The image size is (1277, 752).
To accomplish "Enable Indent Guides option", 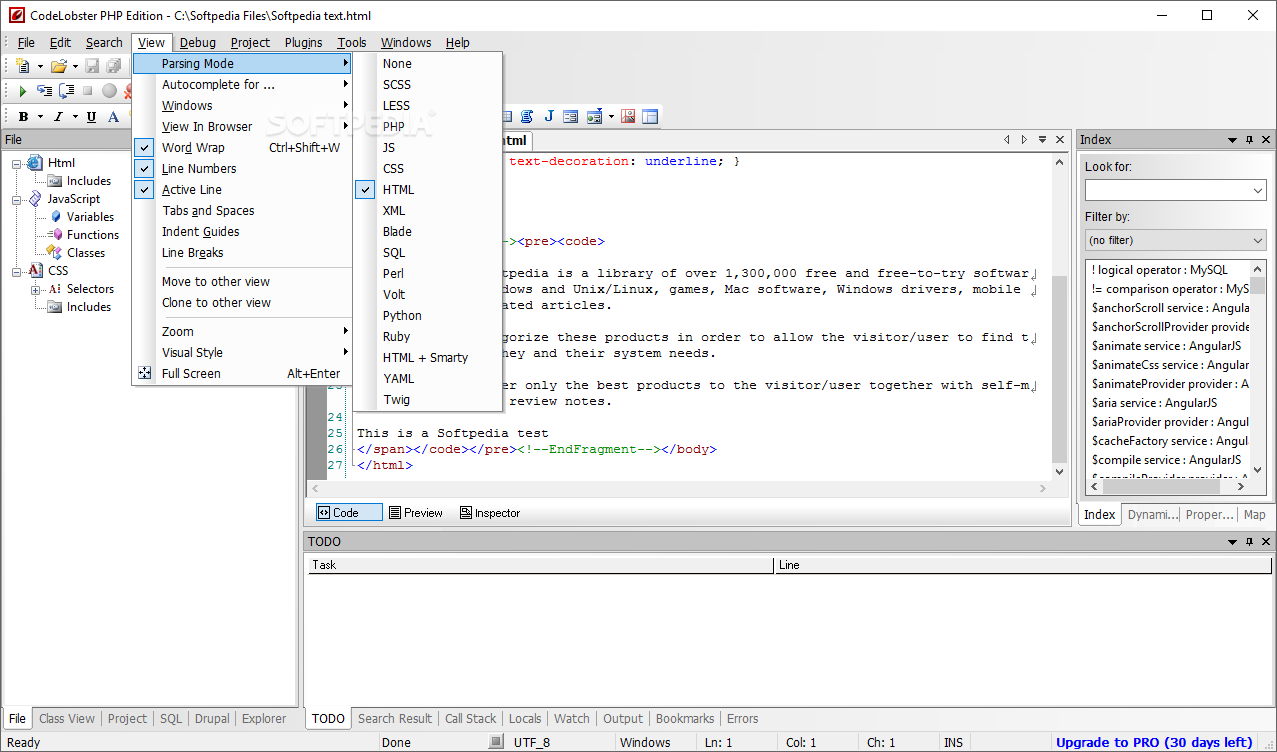I will pyautogui.click(x=243, y=232).
